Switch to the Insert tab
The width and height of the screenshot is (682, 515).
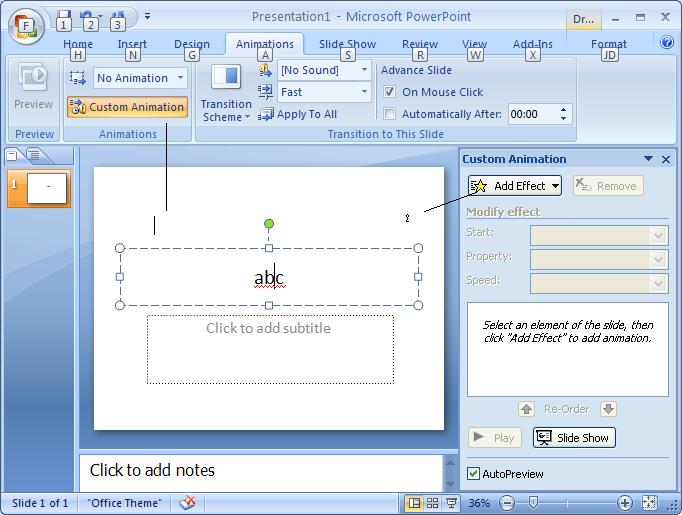pyautogui.click(x=132, y=44)
